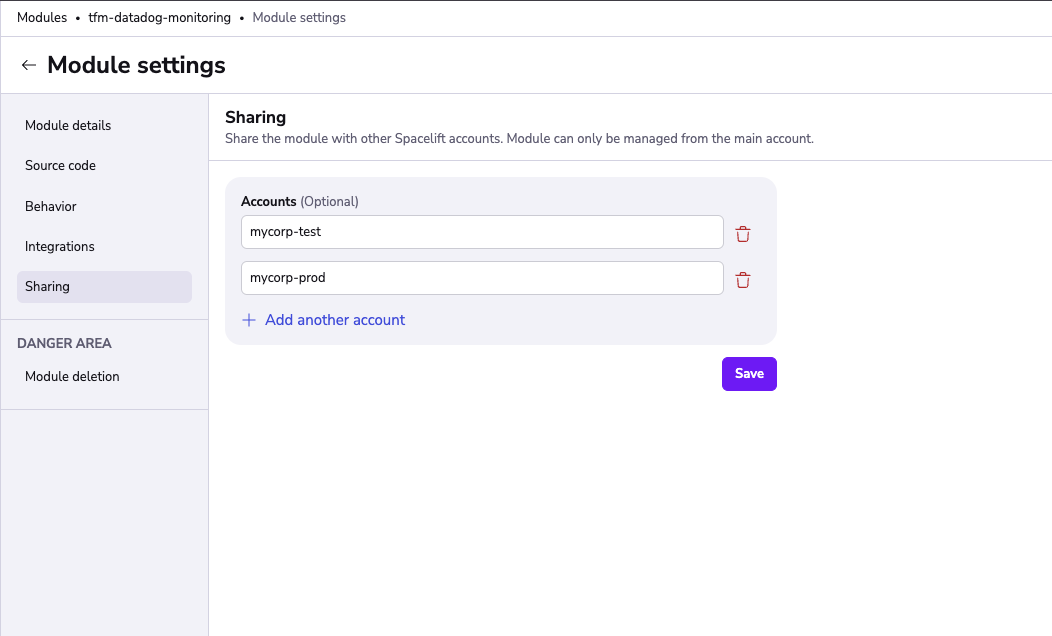Viewport: 1052px width, 636px height.
Task: Click the plus icon before Add another account
Action: [x=249, y=320]
